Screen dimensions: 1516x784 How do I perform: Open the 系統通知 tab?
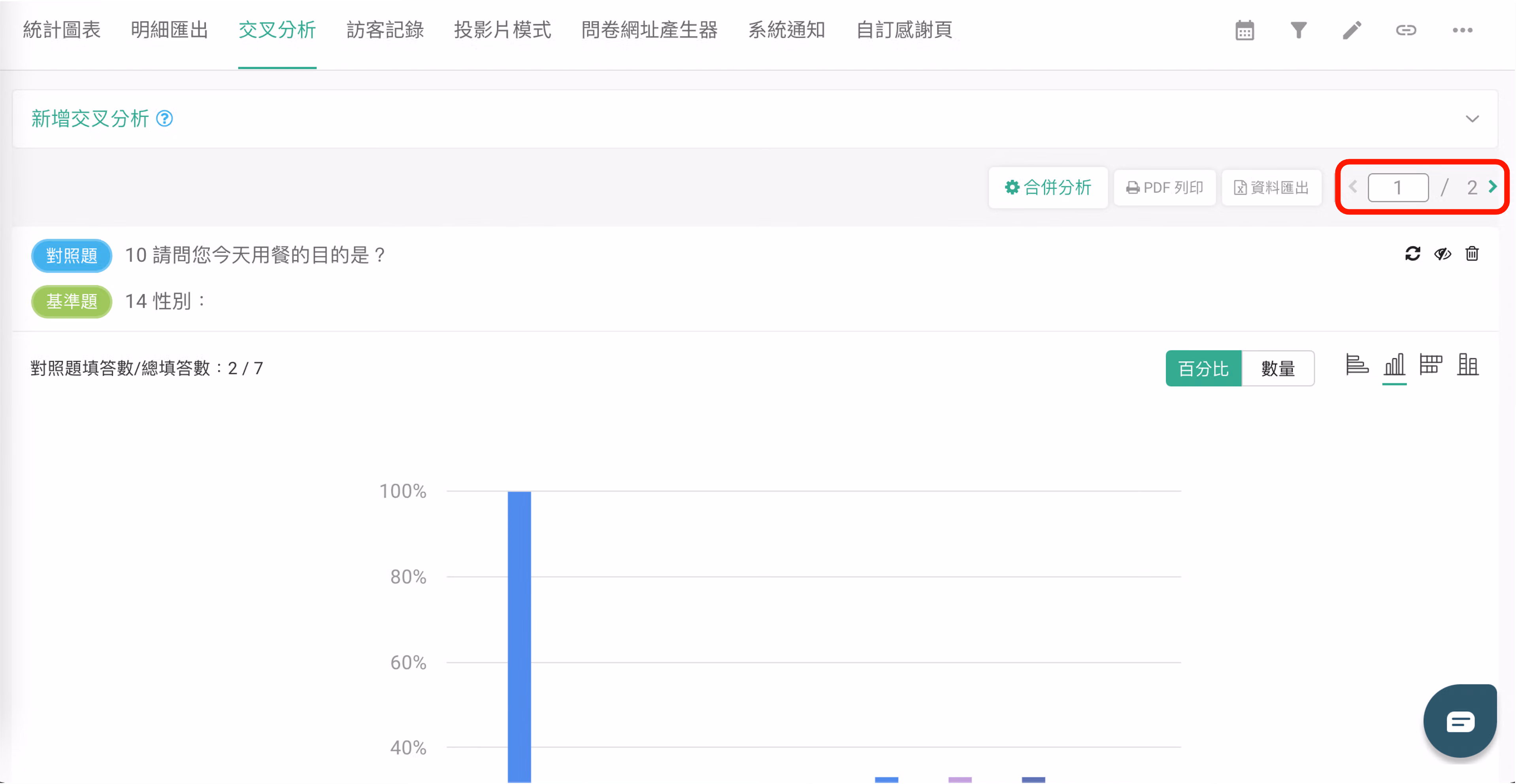787,30
